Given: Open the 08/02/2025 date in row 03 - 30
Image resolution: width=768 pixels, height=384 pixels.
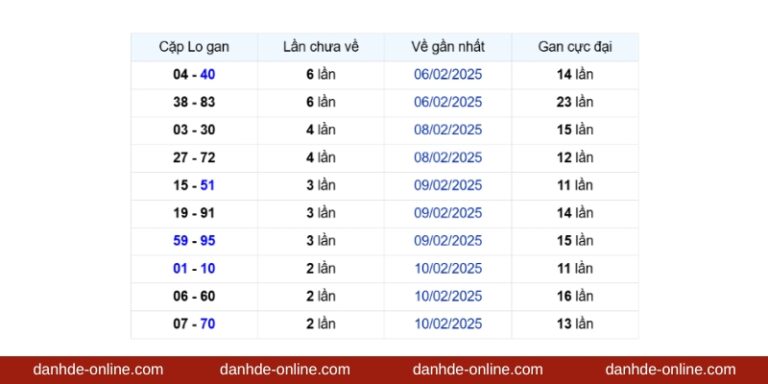Looking at the screenshot, I should click(448, 130).
